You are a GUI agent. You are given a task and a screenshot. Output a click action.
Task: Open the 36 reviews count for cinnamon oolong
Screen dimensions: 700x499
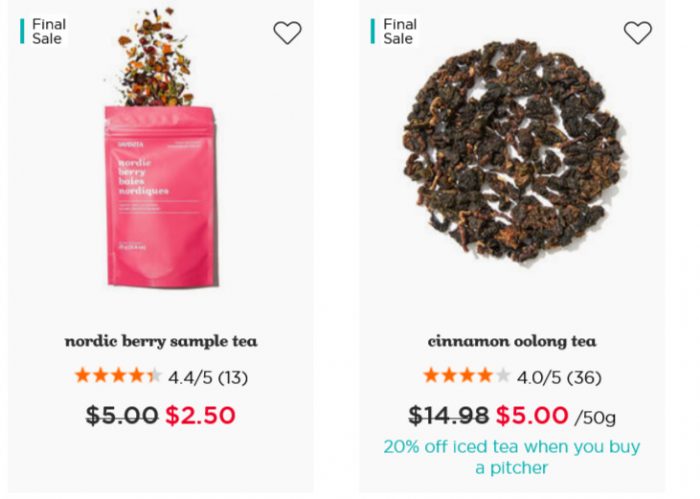pos(584,378)
